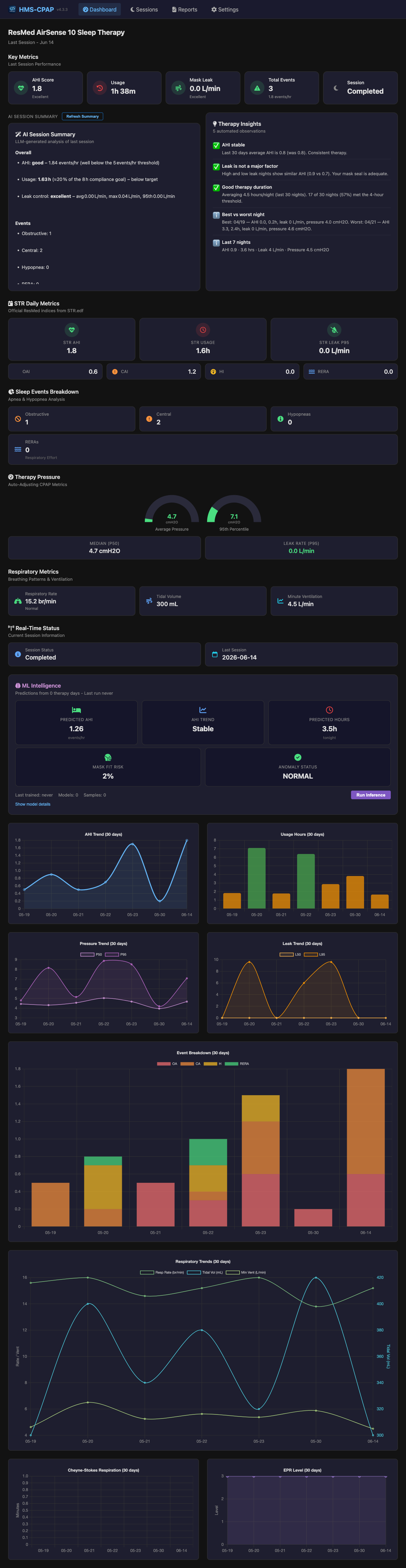Click the Run Inference button
The width and height of the screenshot is (406, 1568).
click(x=371, y=794)
